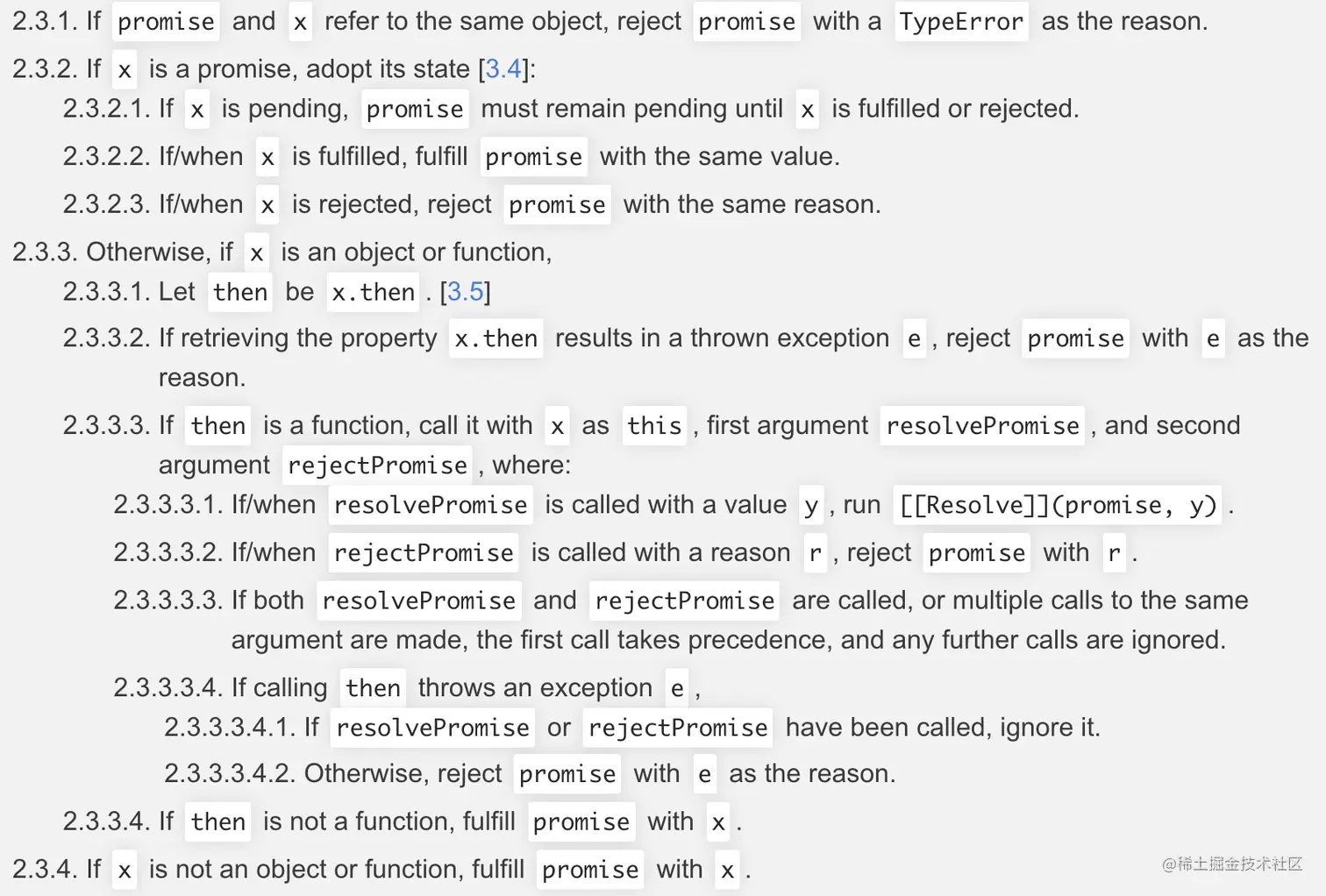The image size is (1326, 896).
Task: Click the watermark text at bottom right
Action: click(1231, 864)
